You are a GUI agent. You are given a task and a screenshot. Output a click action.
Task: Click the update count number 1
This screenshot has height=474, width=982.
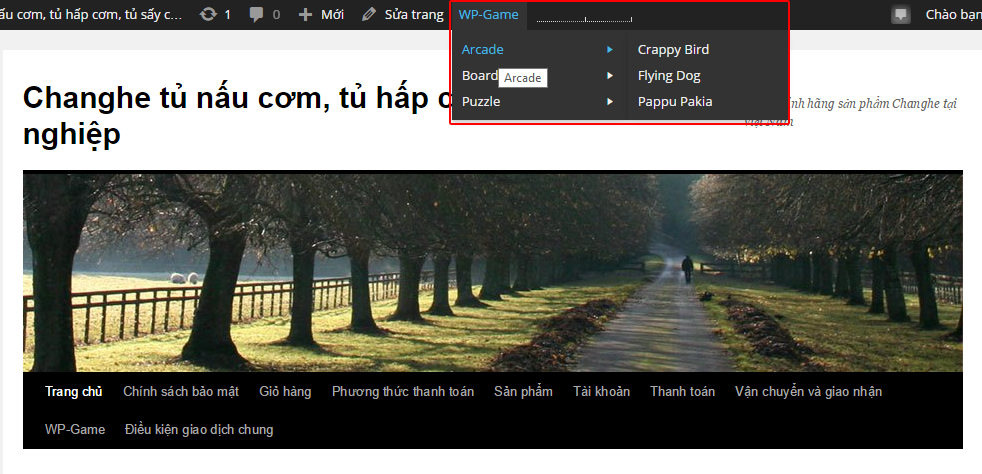[227, 14]
